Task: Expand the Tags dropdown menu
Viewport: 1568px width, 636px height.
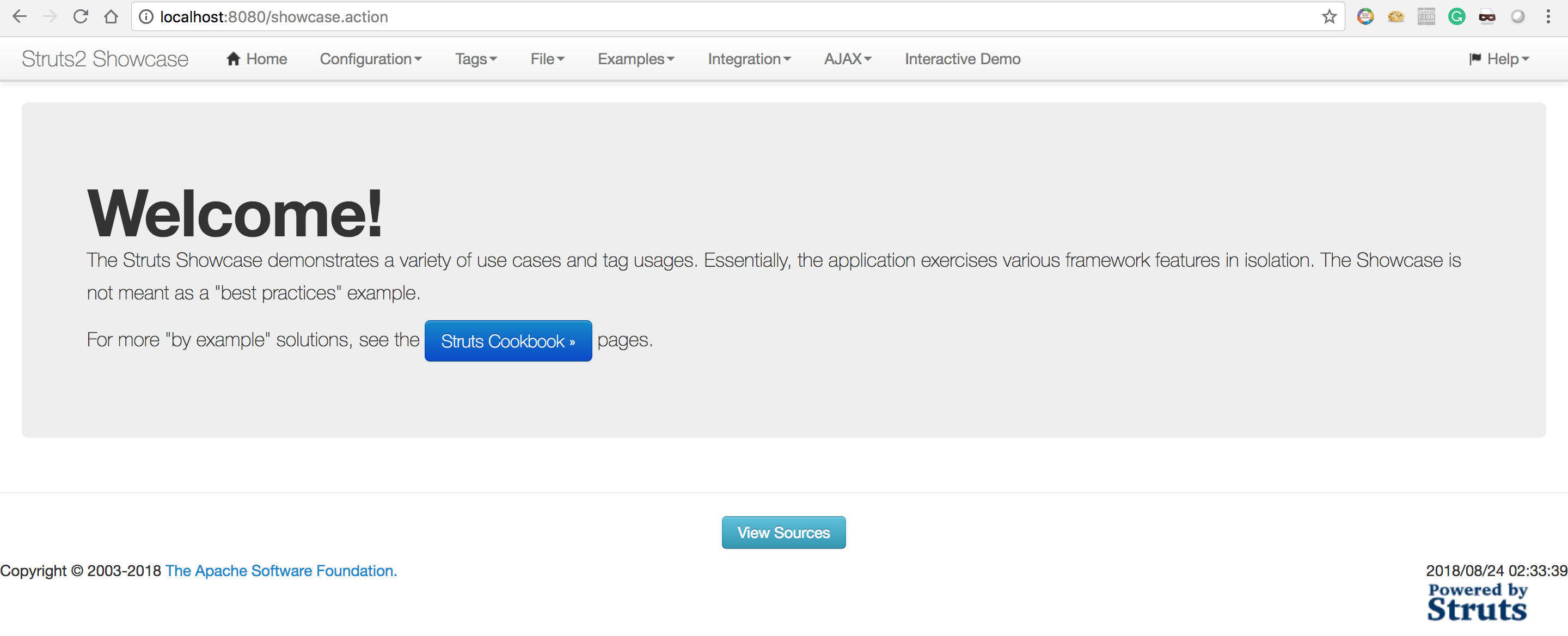Action: click(476, 59)
